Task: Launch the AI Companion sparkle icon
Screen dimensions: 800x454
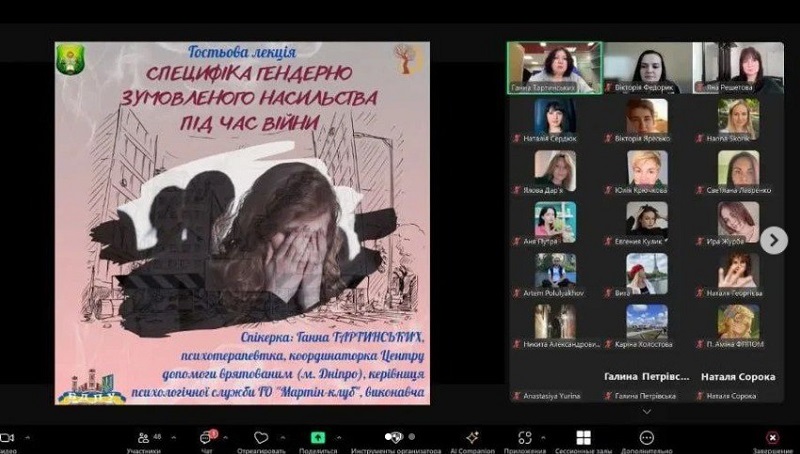Action: point(472,438)
